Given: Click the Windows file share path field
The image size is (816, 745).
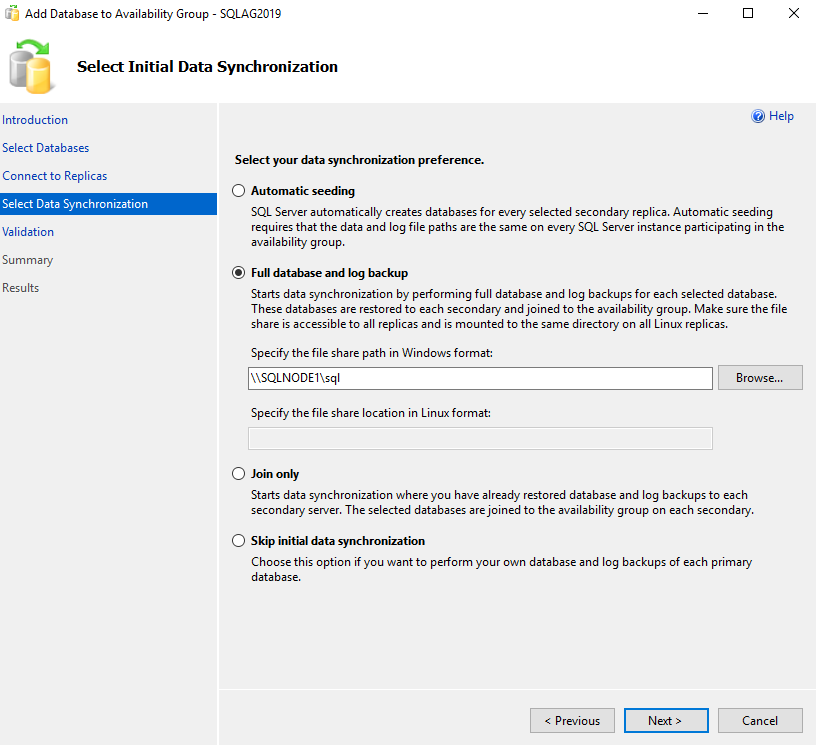Looking at the screenshot, I should 479,378.
